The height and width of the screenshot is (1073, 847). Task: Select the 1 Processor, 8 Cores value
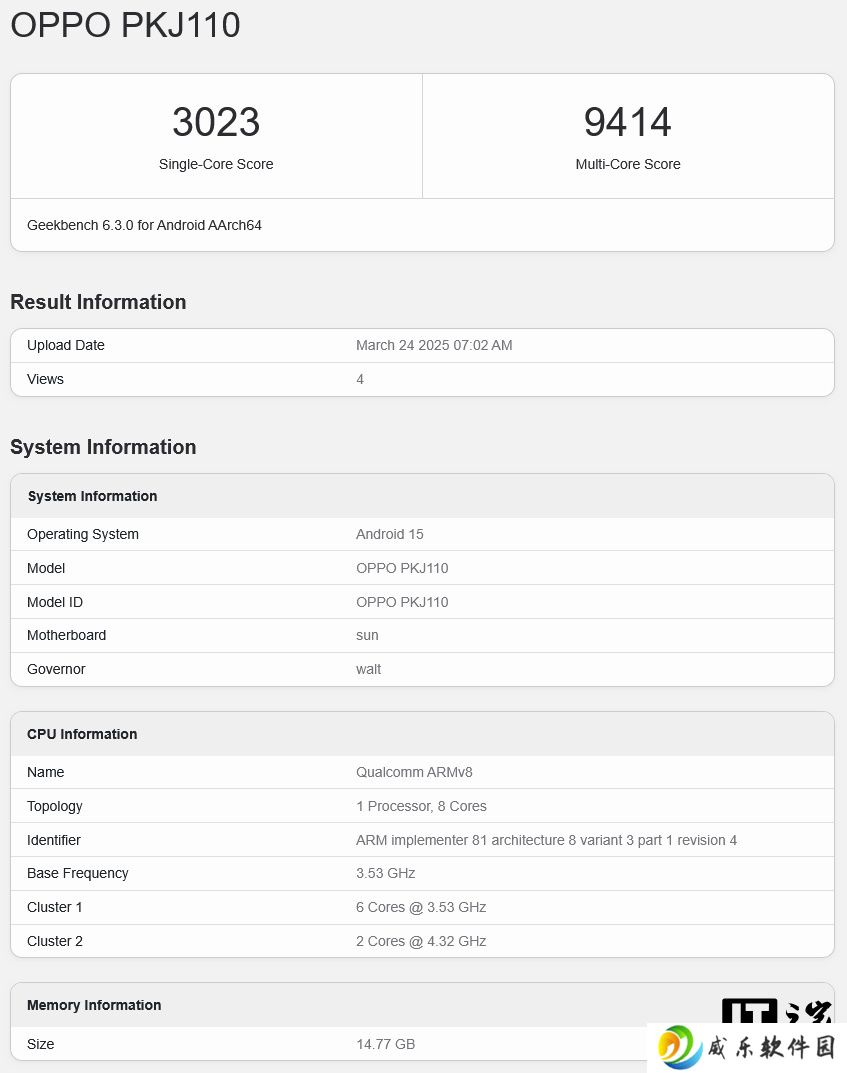click(421, 806)
